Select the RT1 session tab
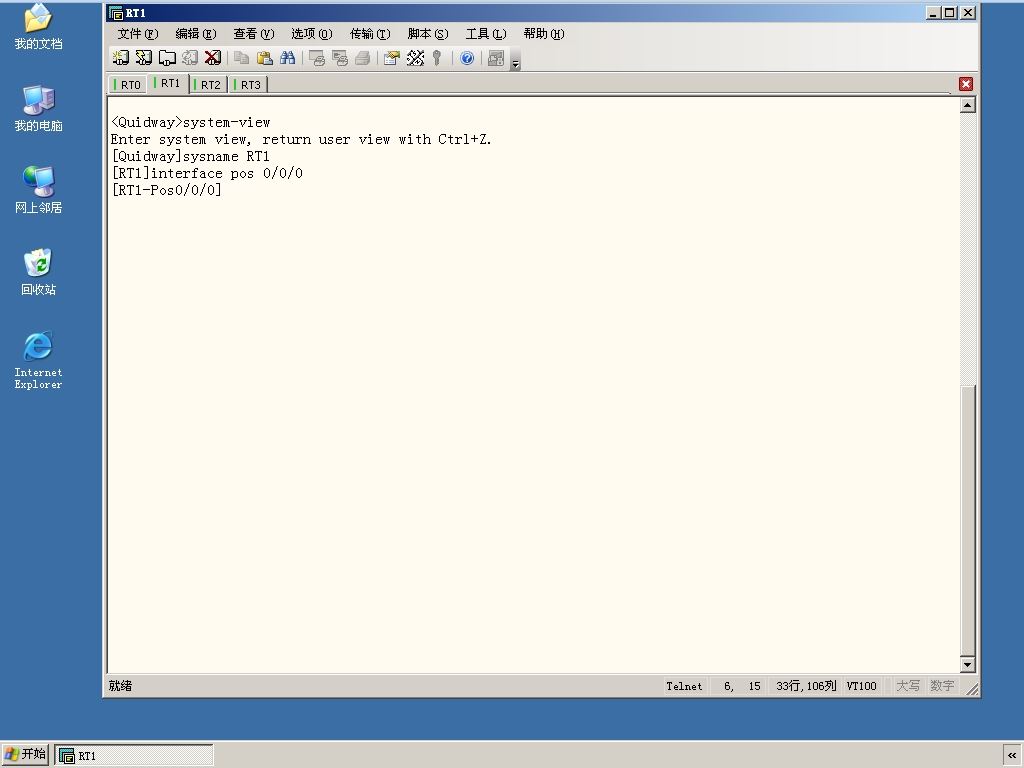Image resolution: width=1024 pixels, height=768 pixels. click(x=168, y=84)
